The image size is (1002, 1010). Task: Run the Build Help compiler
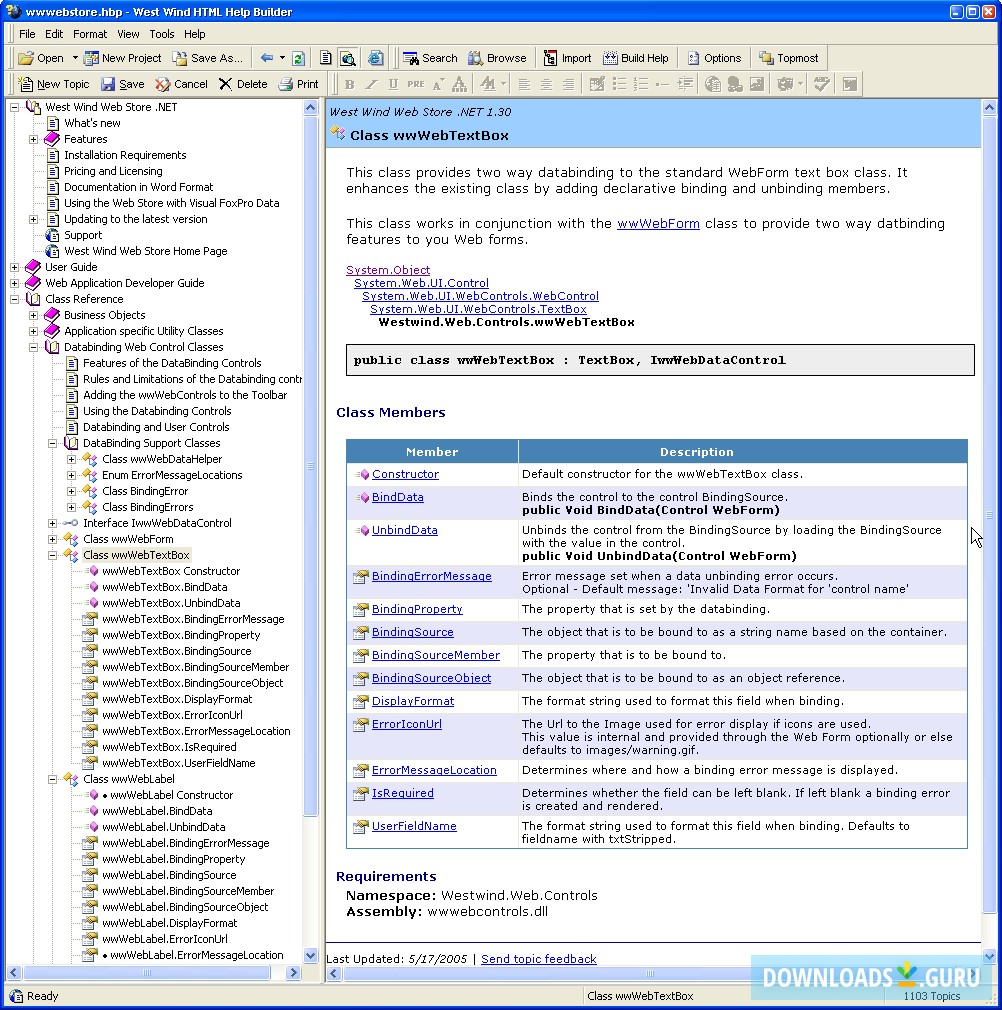pyautogui.click(x=637, y=57)
